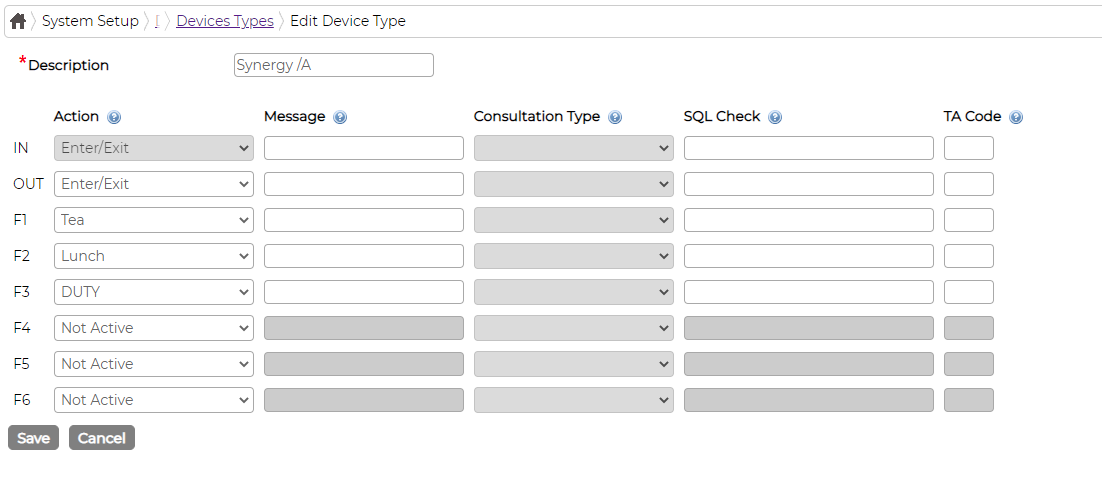1102x485 pixels.
Task: Click help icon next to Action
Action: (114, 117)
